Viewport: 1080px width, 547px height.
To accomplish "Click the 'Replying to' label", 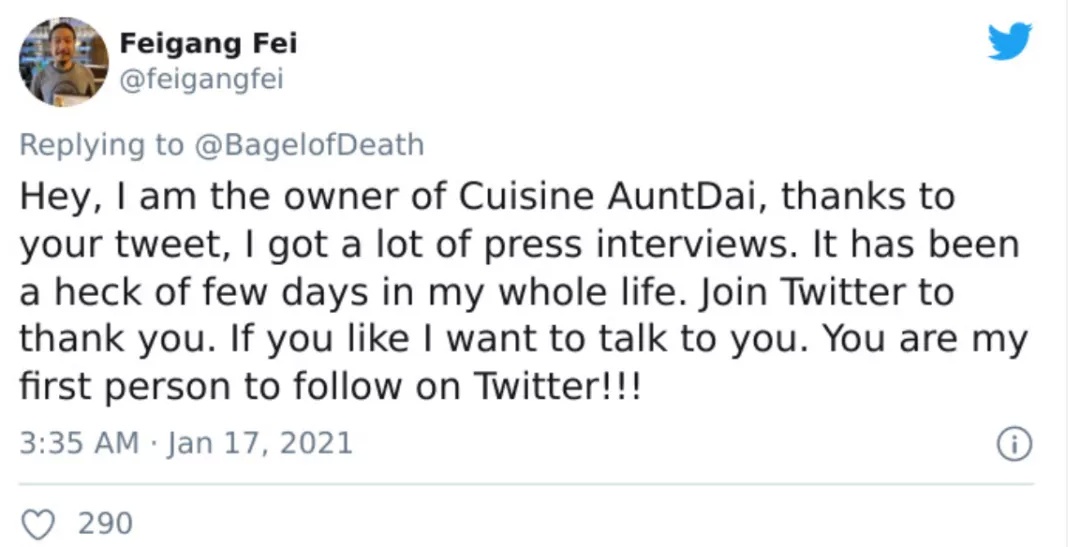I will point(102,146).
